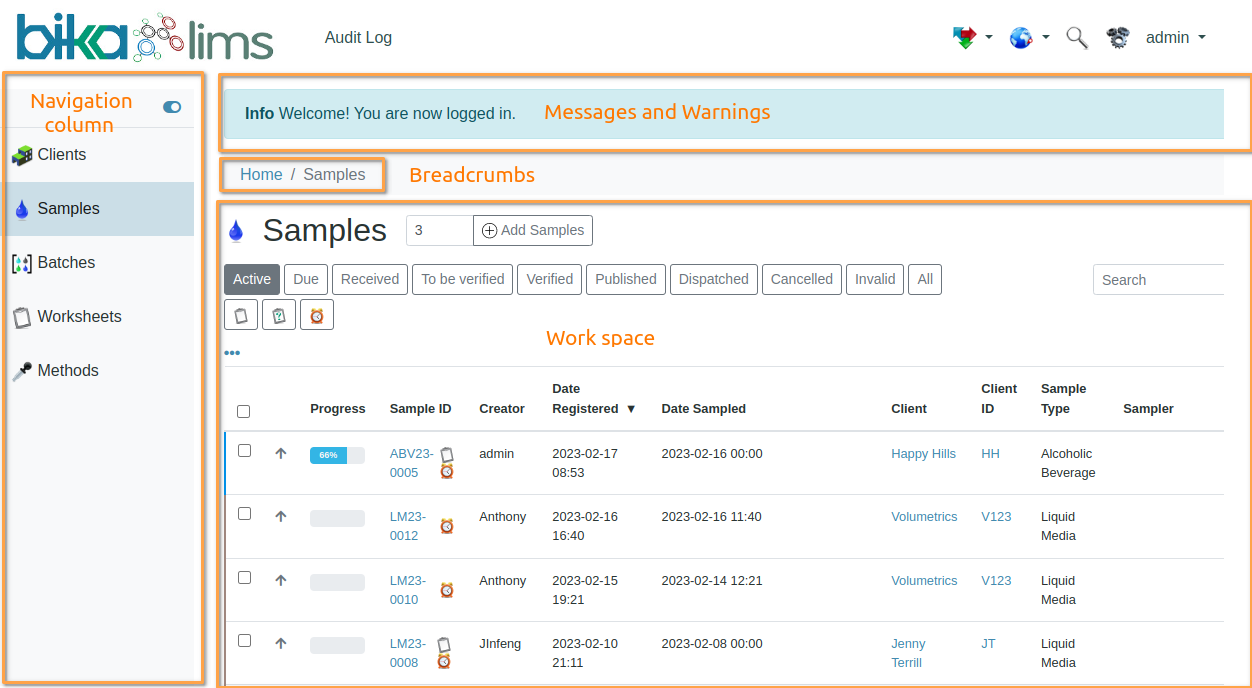
Task: Open the admin user dropdown
Action: tap(1175, 38)
